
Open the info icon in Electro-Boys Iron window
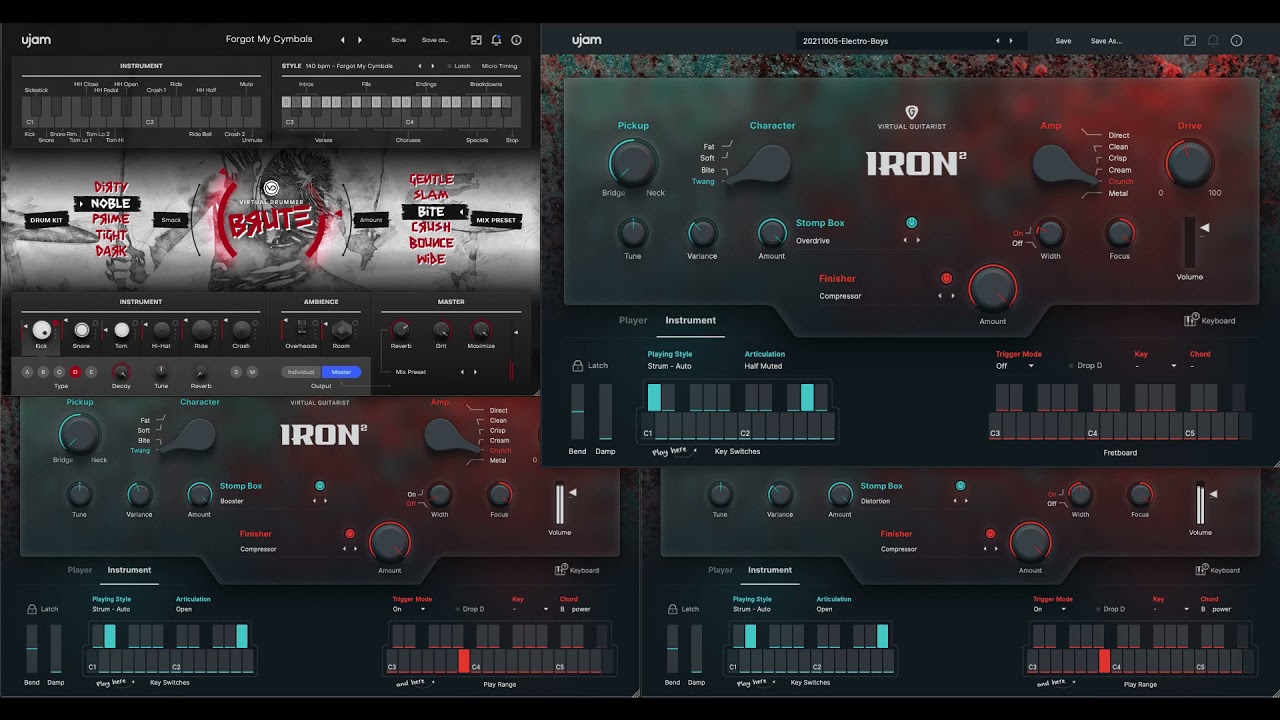(x=1237, y=41)
